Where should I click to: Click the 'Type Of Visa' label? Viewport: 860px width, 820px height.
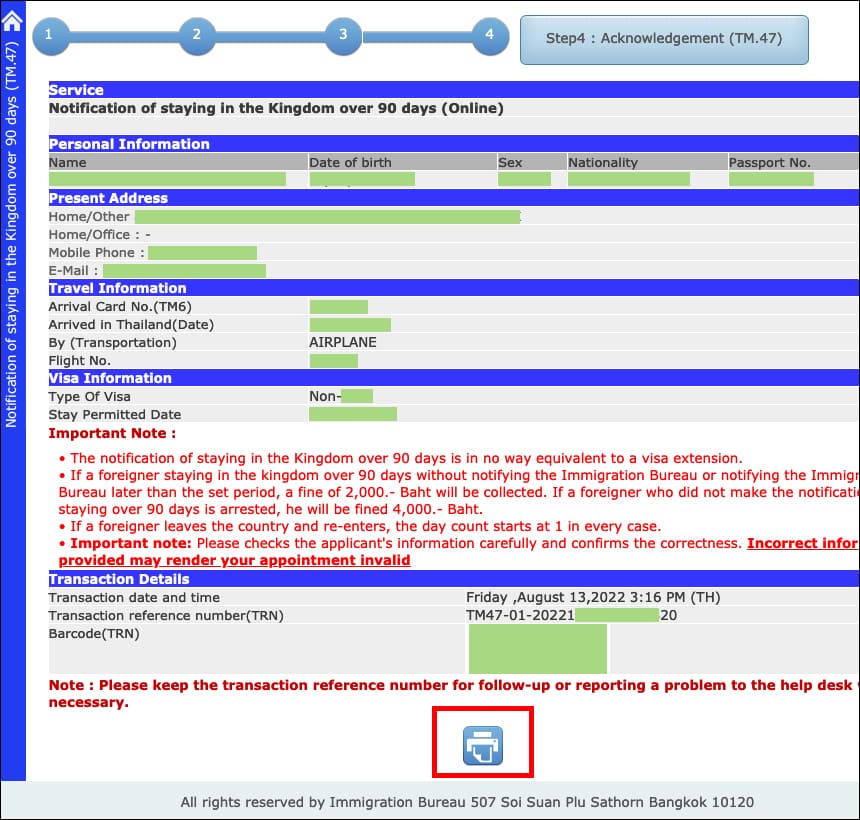click(x=89, y=397)
